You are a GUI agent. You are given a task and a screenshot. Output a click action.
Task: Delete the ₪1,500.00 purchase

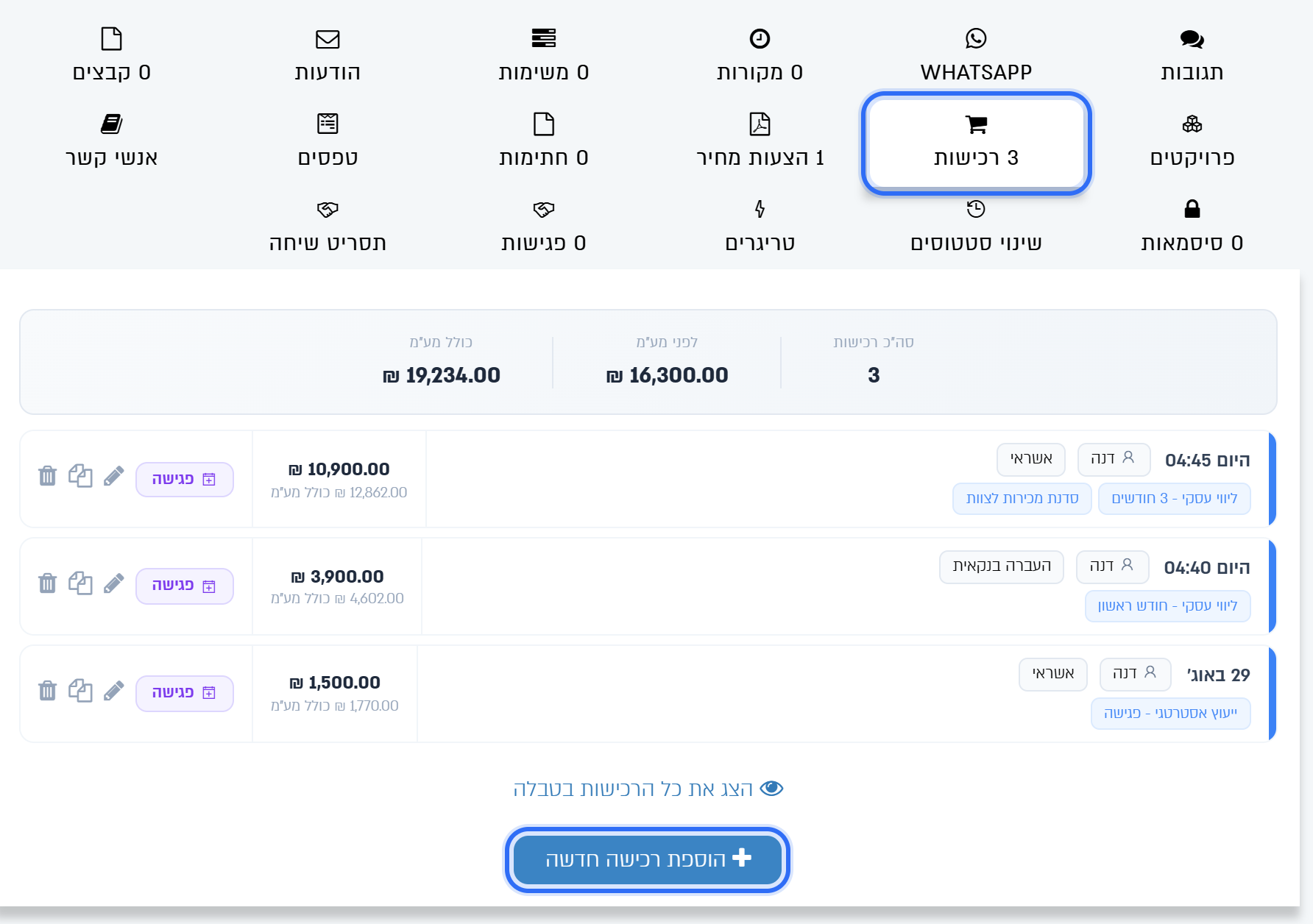[47, 691]
